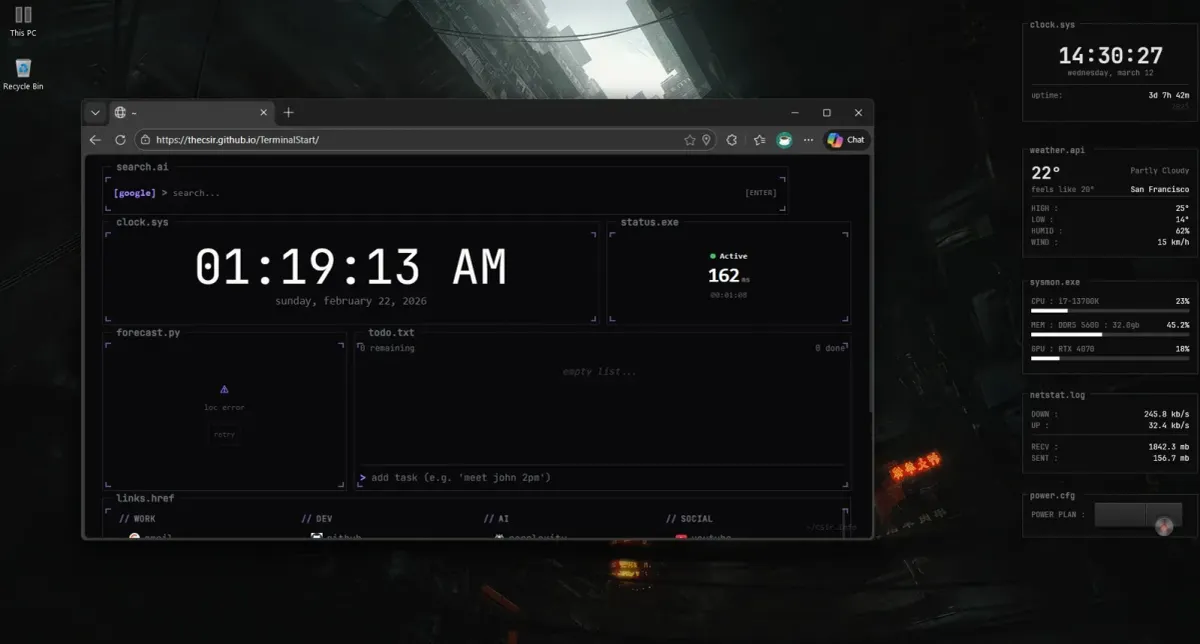Open the browser extensions puzzle icon
This screenshot has width=1200, height=644.
pos(732,140)
